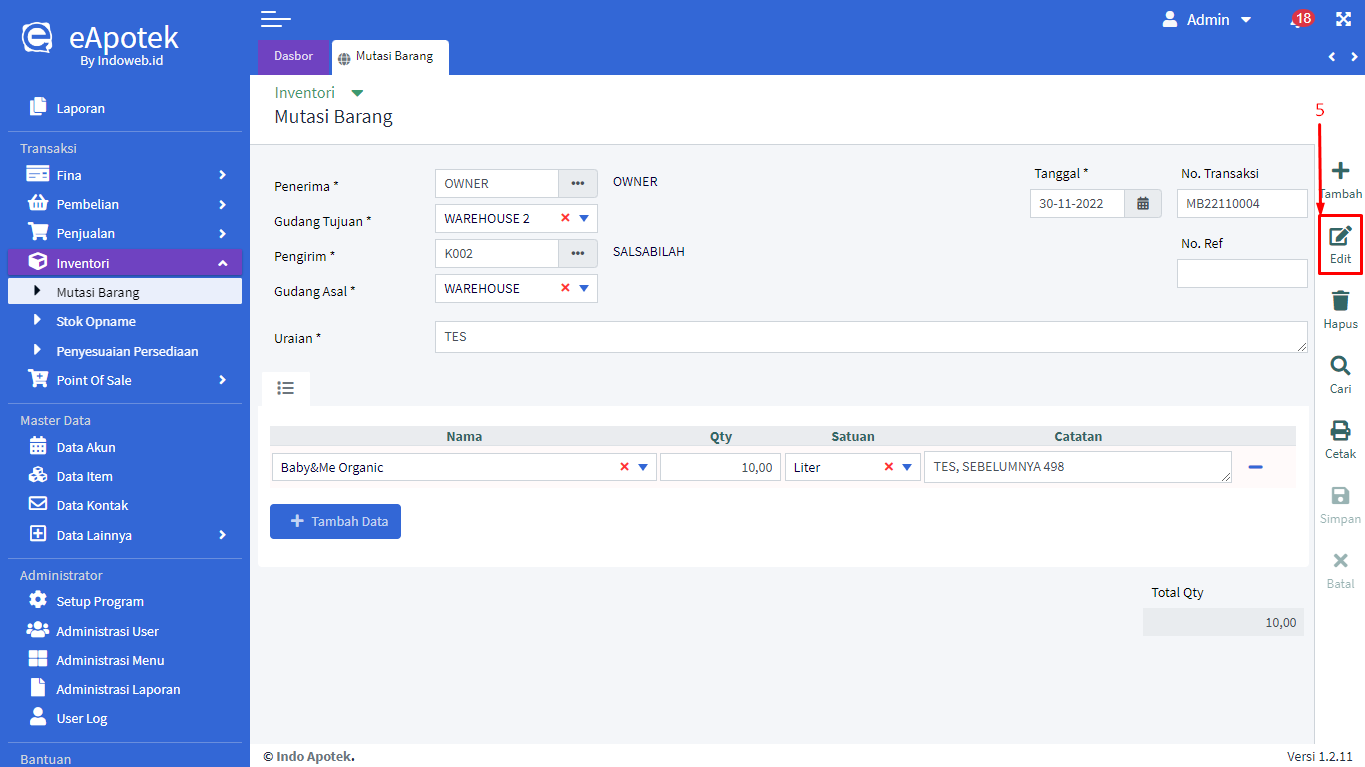Toggle fullscreen with the expand icon
The width and height of the screenshot is (1365, 767).
click(x=1343, y=20)
